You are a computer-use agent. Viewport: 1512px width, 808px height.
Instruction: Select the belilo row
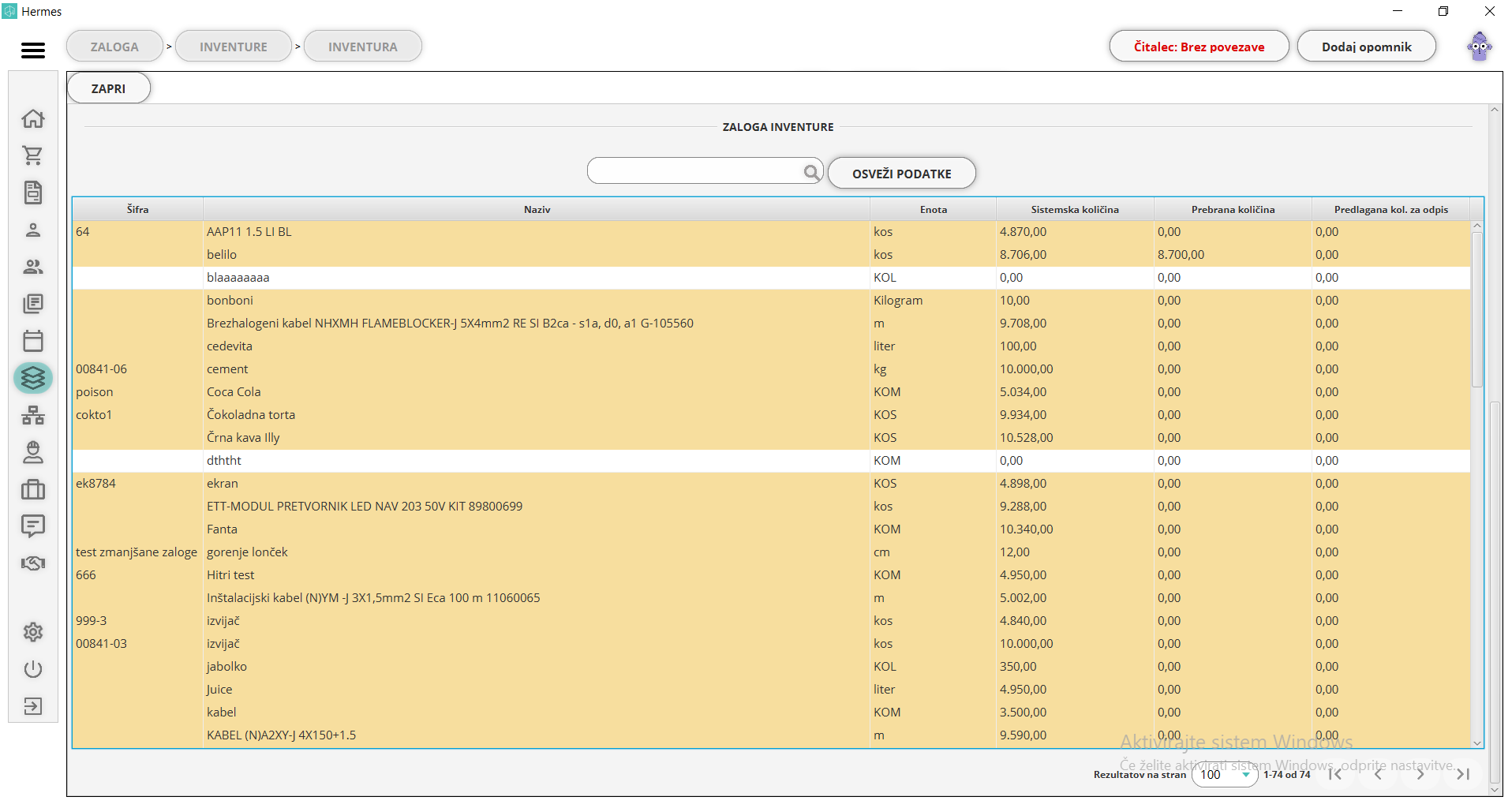point(772,255)
